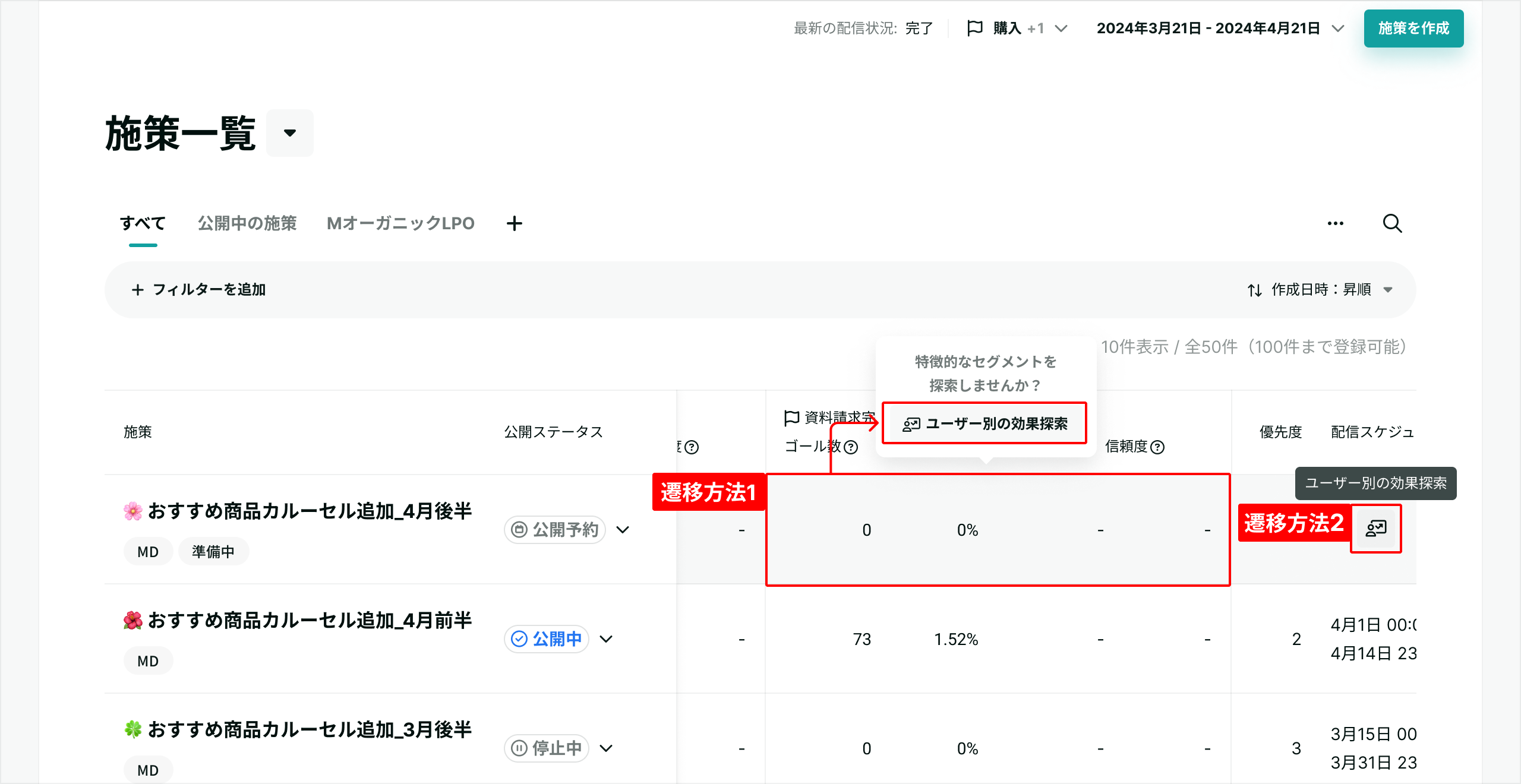Click the 3月15日 schedule cell
The height and width of the screenshot is (784, 1521).
(x=1374, y=748)
